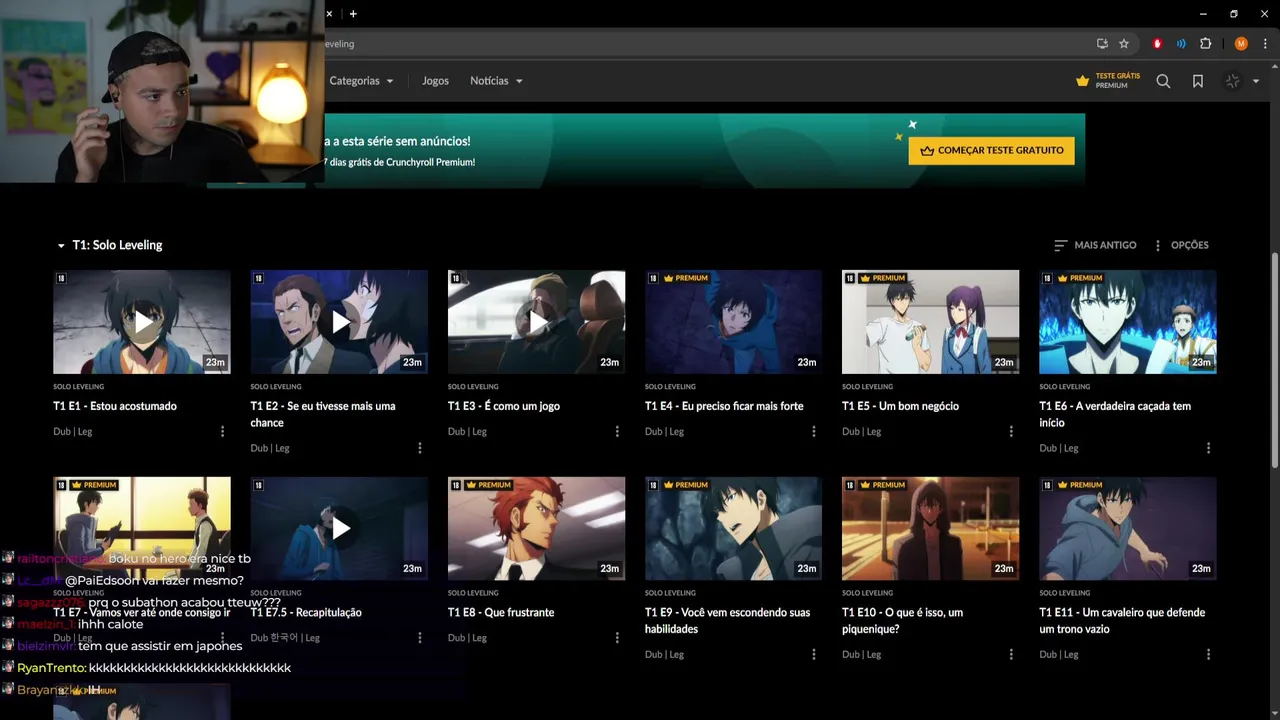Click the T1 E8 red-haired character thumbnail

(536, 528)
